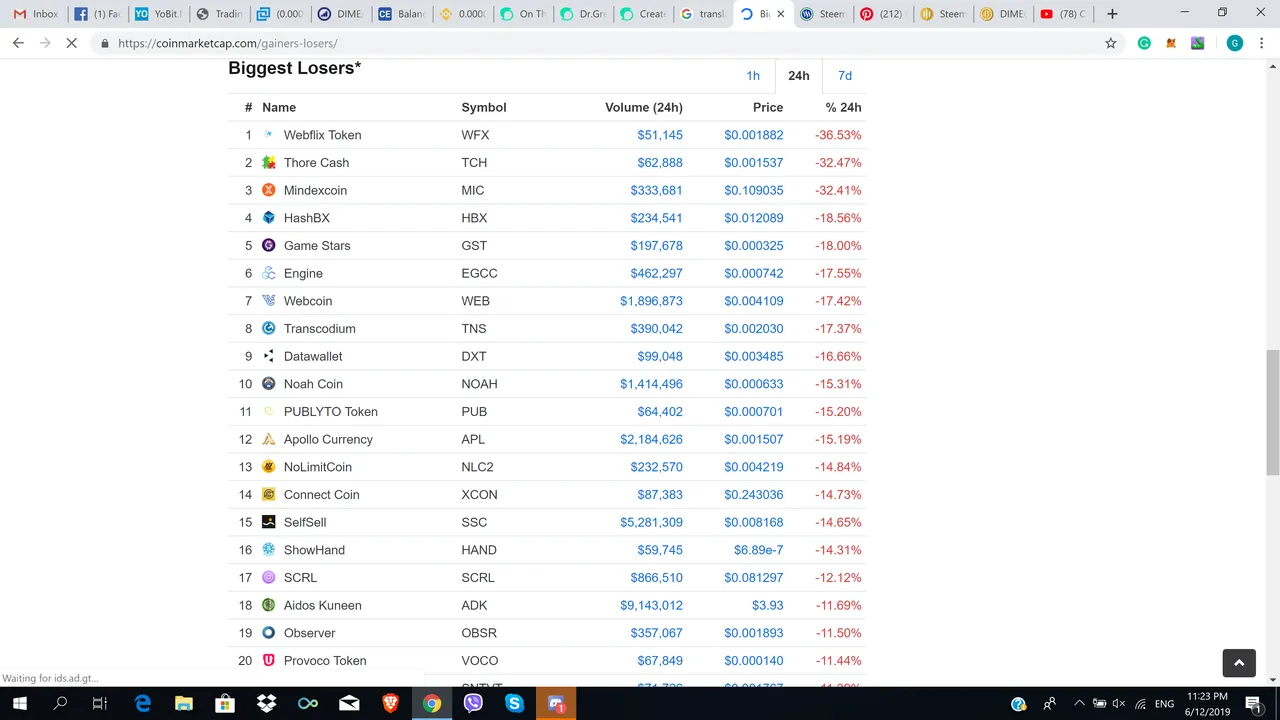Sort by the Symbol column header
This screenshot has height=720, width=1280.
pos(484,107)
